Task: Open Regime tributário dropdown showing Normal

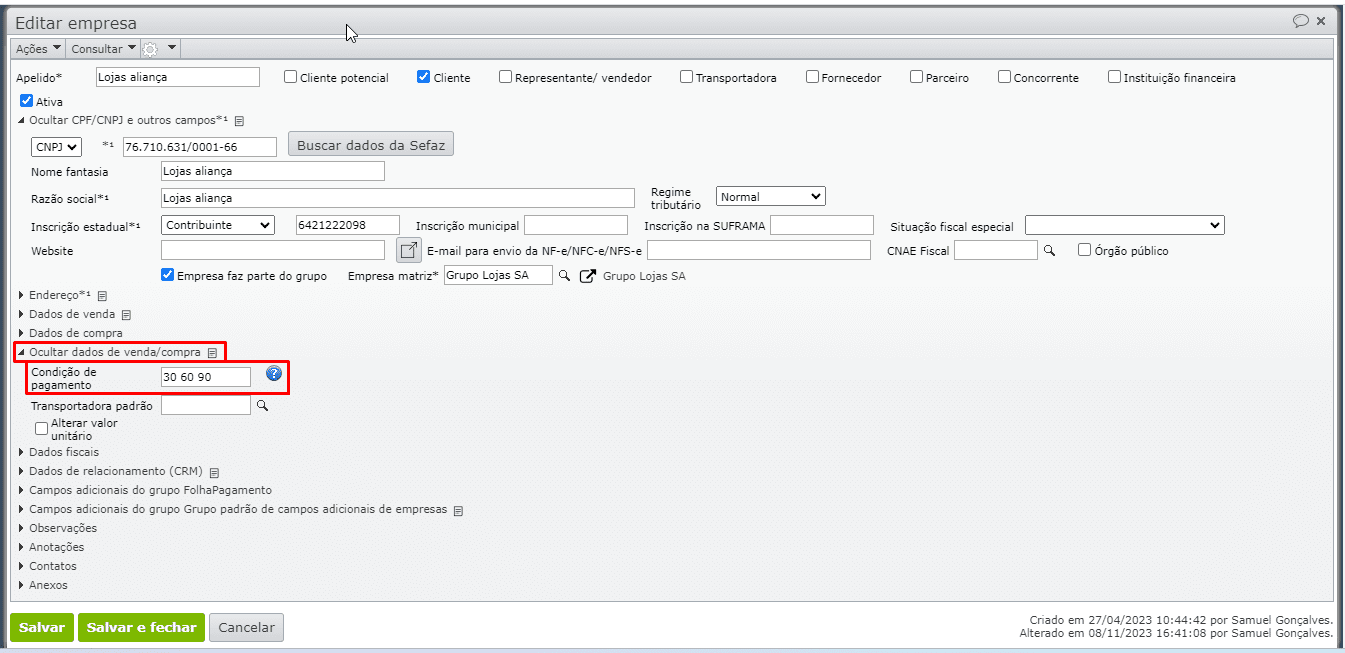Action: [771, 197]
